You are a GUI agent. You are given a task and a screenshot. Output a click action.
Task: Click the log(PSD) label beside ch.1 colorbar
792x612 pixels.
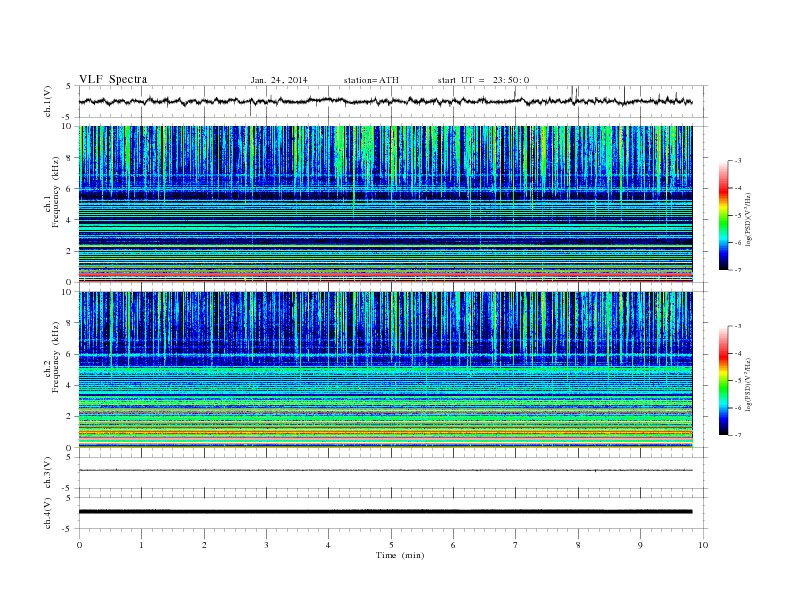coord(748,220)
